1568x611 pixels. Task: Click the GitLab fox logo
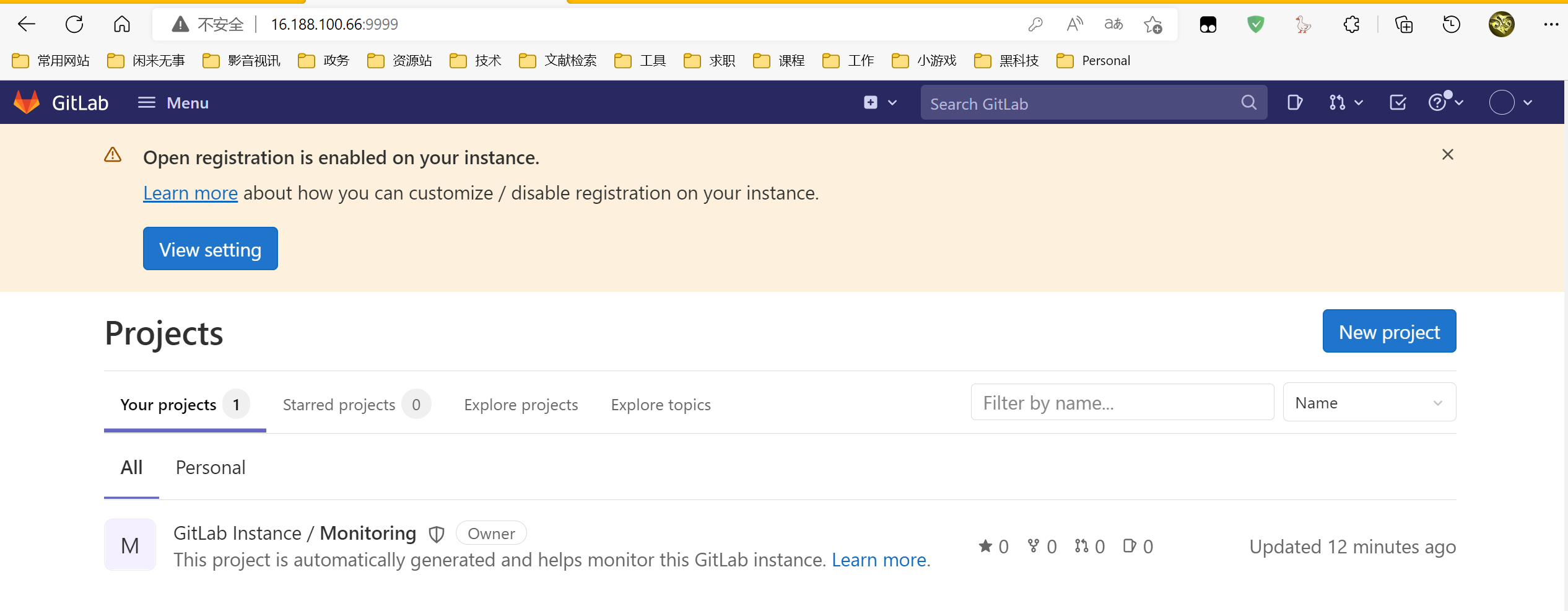27,102
